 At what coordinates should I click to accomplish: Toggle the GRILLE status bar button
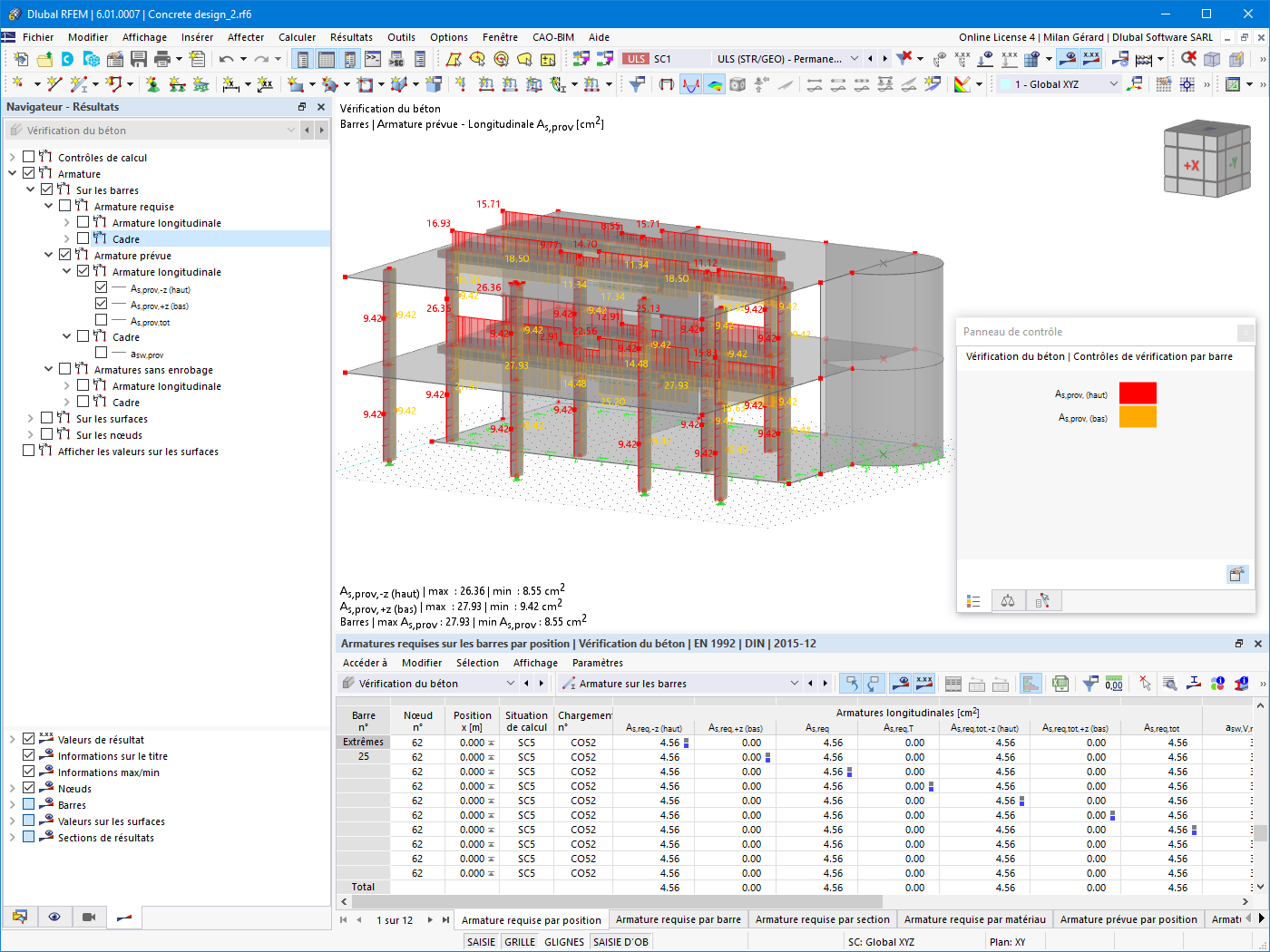click(520, 942)
